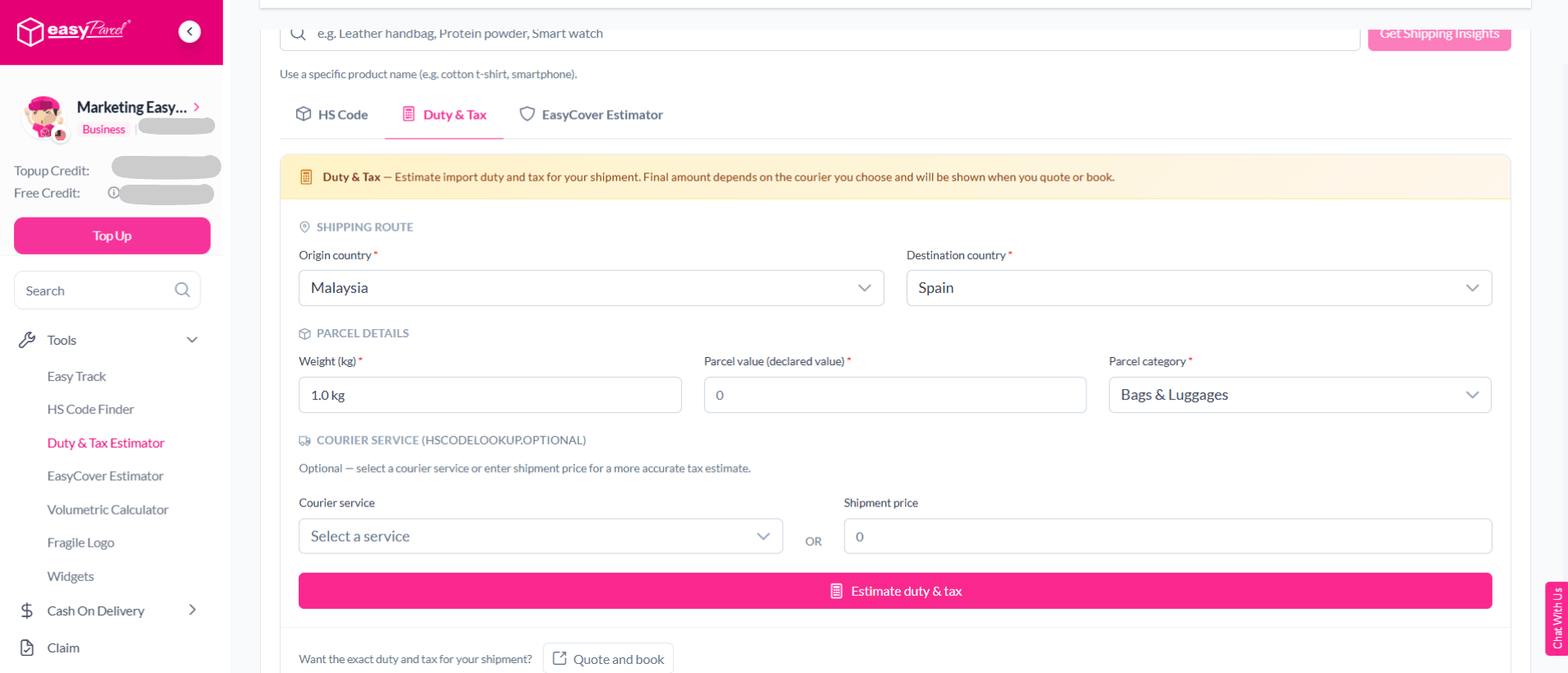Click the Cash On Delivery dollar icon
Screen dimensions: 1568x673
click(x=27, y=611)
